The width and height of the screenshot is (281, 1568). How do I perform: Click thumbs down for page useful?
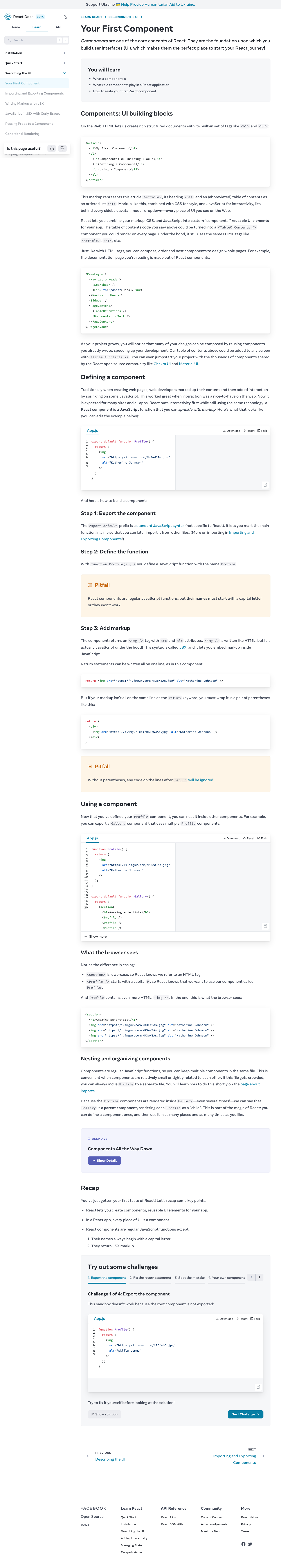[x=62, y=148]
